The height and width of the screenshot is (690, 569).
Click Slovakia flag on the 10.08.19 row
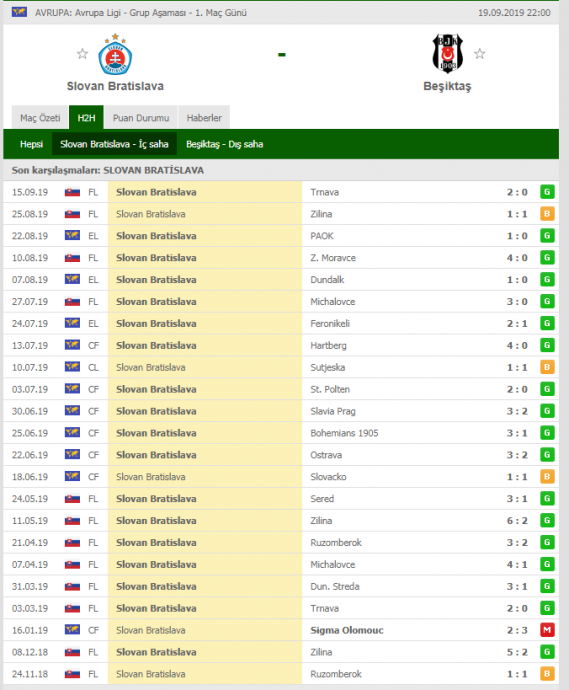tap(72, 258)
